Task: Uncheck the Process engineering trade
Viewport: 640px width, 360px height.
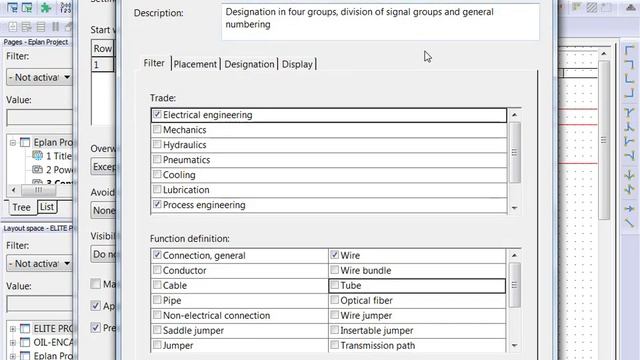Action: 157,204
